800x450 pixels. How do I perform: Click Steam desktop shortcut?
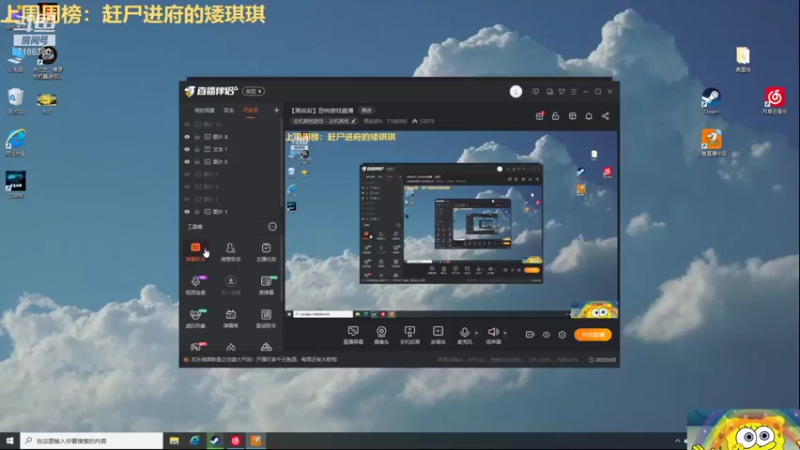(x=711, y=101)
